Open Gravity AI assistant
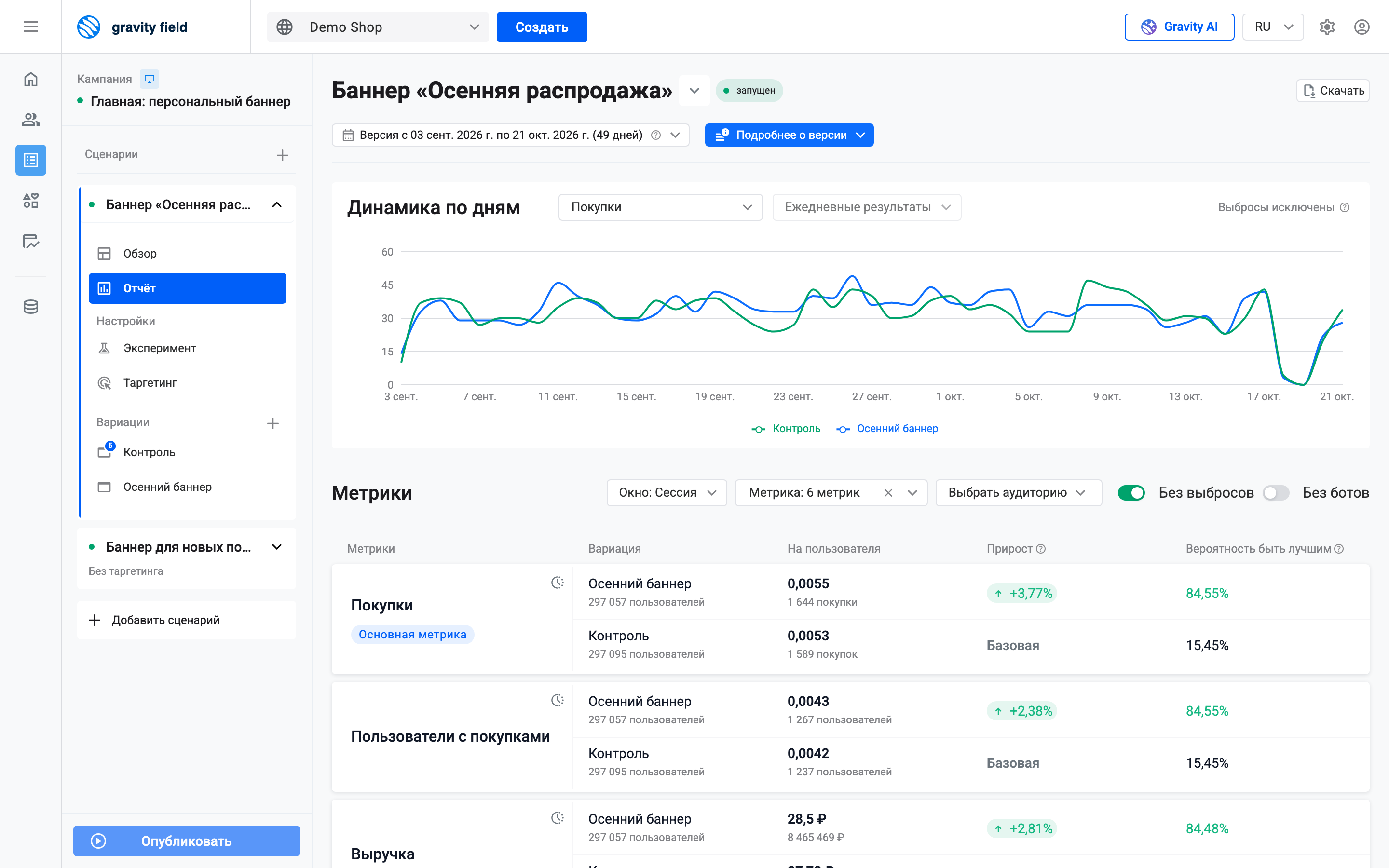This screenshot has height=868, width=1389. pos(1179,27)
